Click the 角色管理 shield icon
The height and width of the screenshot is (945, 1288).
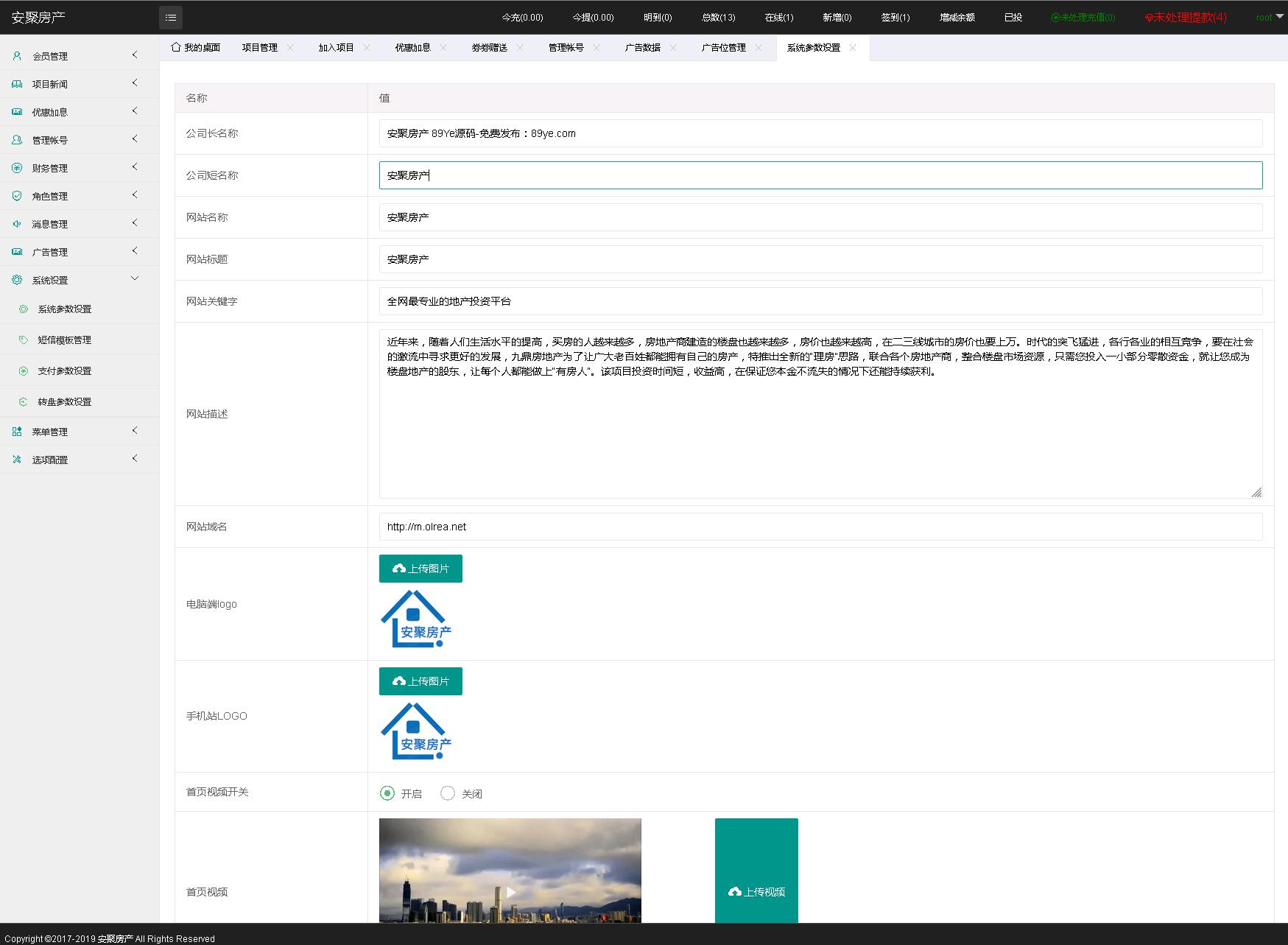tap(17, 196)
